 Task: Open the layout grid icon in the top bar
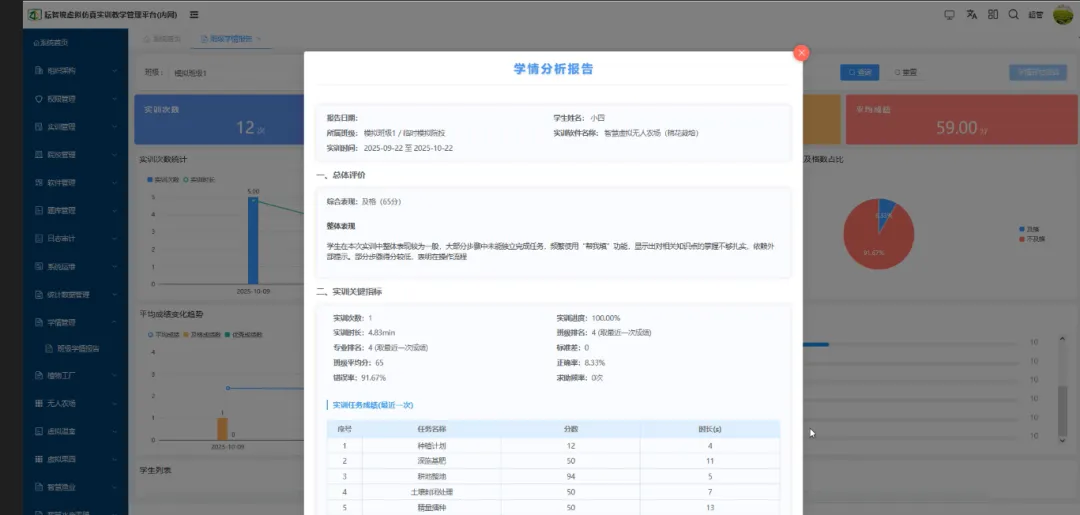(993, 14)
